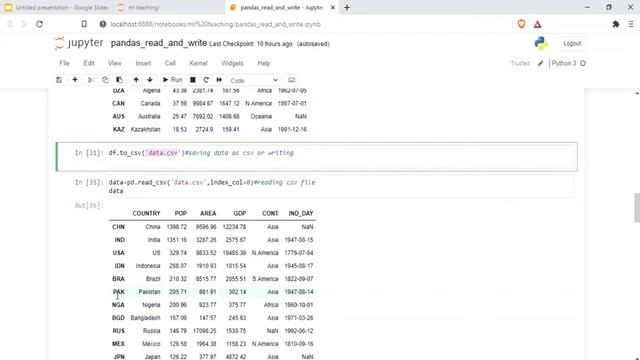Cut selected cells with the scissors icon
The height and width of the screenshot is (360, 640).
pos(91,80)
